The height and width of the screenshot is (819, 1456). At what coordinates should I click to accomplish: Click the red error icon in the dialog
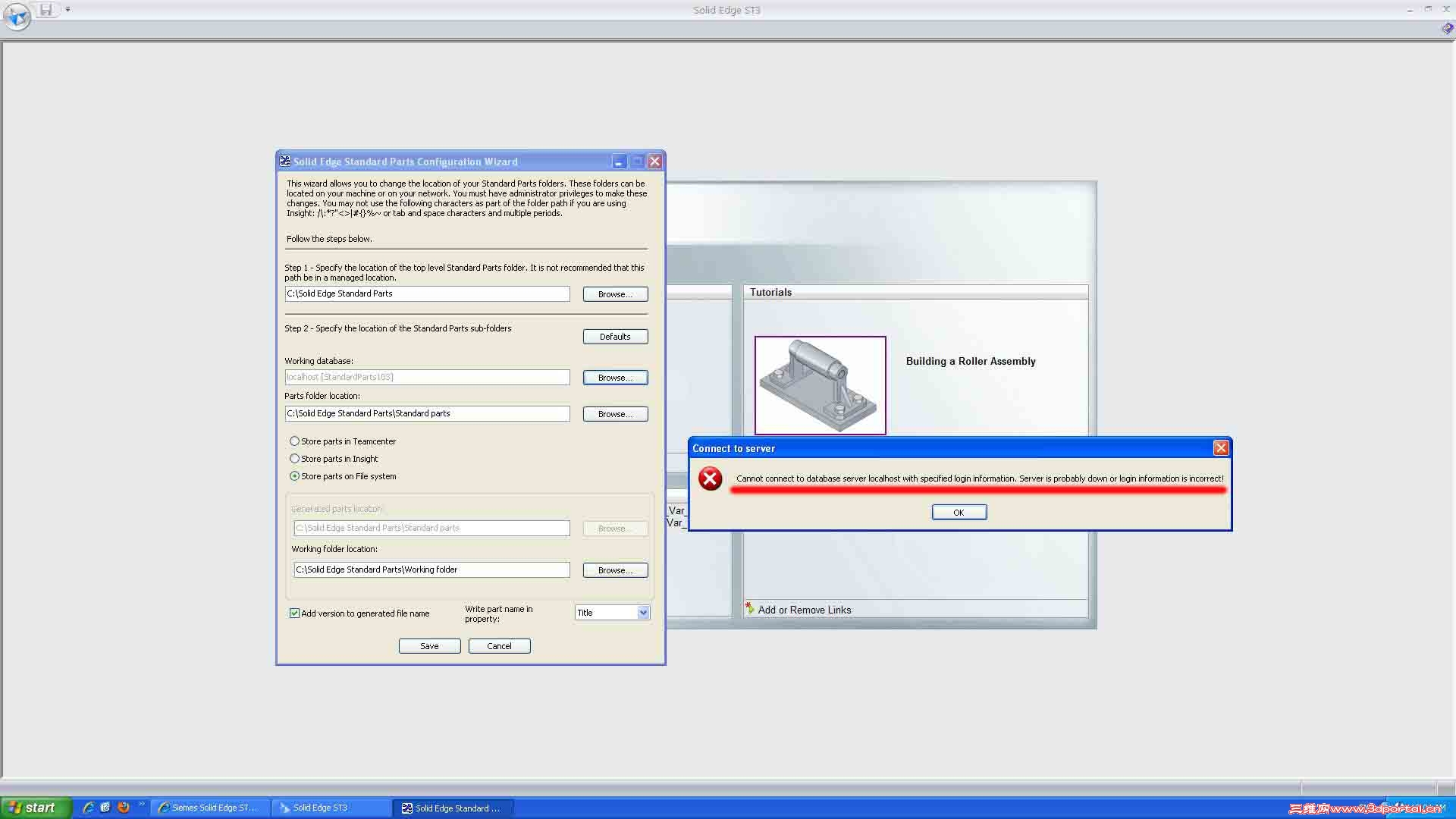(710, 479)
